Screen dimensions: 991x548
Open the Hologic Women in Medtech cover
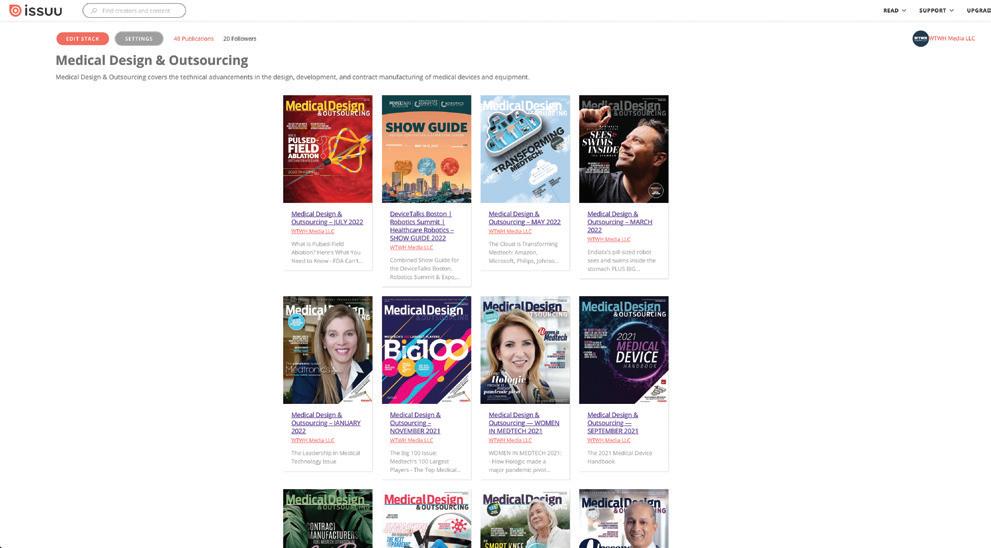(525, 350)
